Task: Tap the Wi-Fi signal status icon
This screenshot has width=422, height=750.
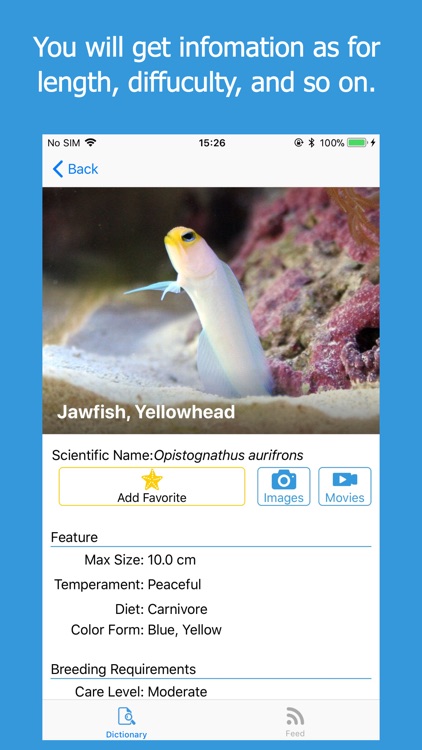Action: [x=90, y=142]
